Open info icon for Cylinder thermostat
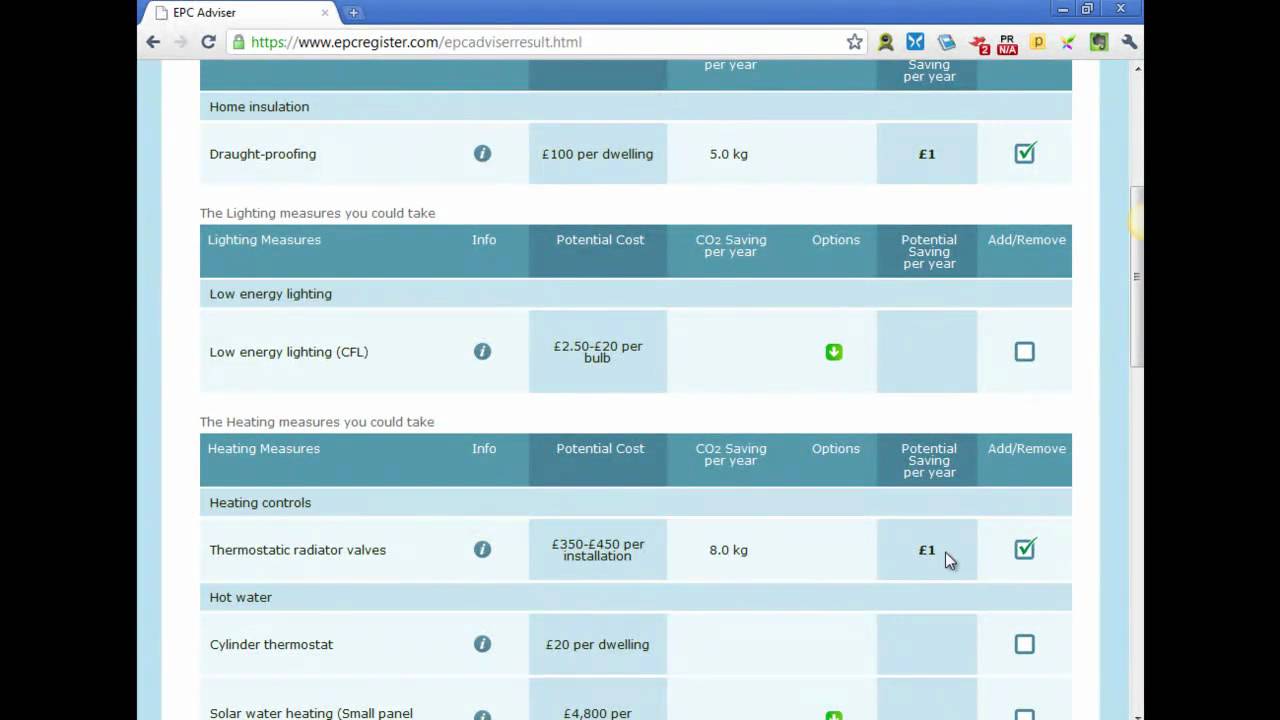 [482, 644]
